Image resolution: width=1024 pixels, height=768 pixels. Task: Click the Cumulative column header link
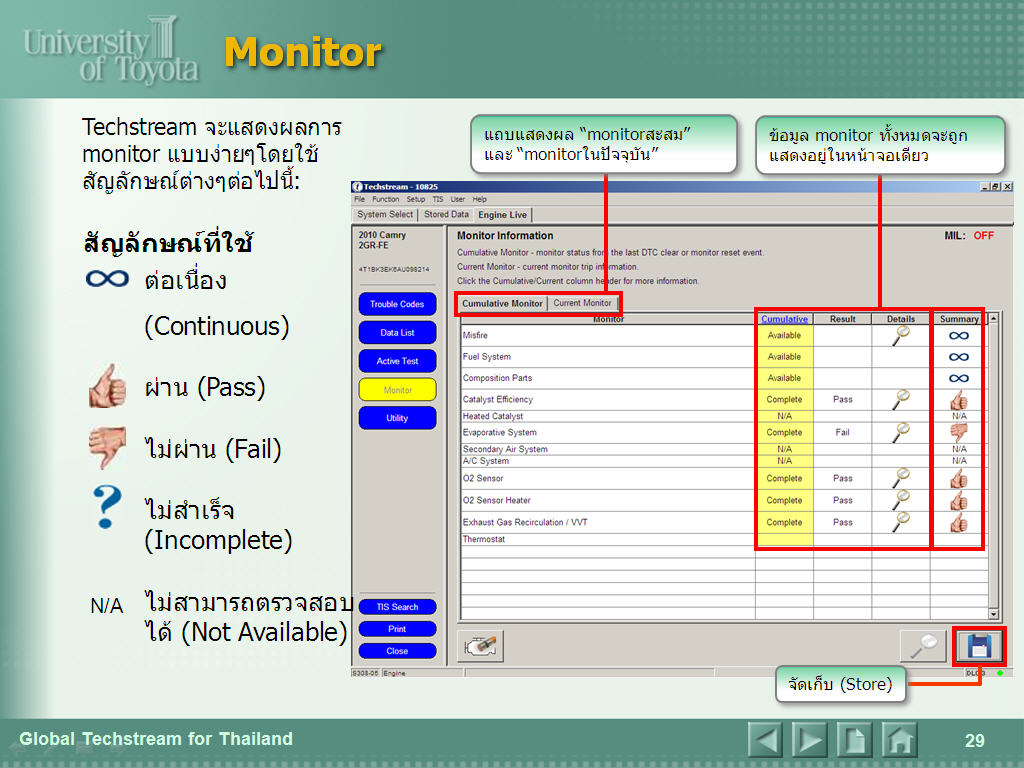pyautogui.click(x=784, y=319)
